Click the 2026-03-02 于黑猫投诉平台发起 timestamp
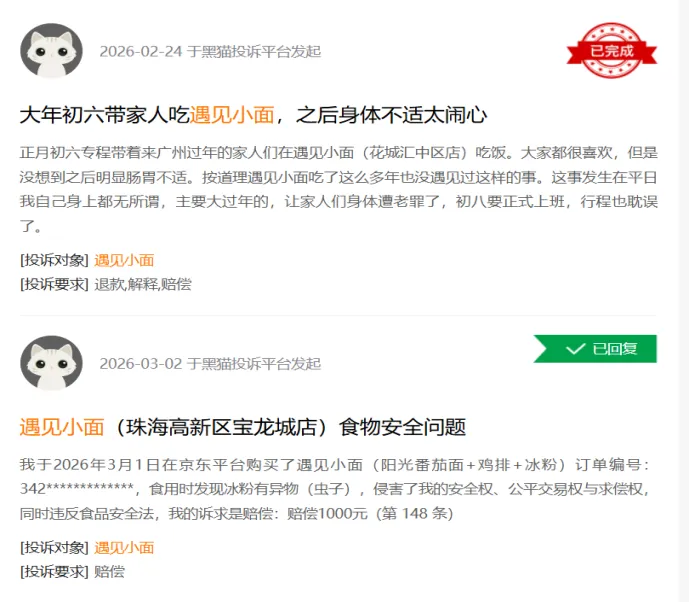Image resolution: width=690 pixels, height=602 pixels. click(x=210, y=364)
